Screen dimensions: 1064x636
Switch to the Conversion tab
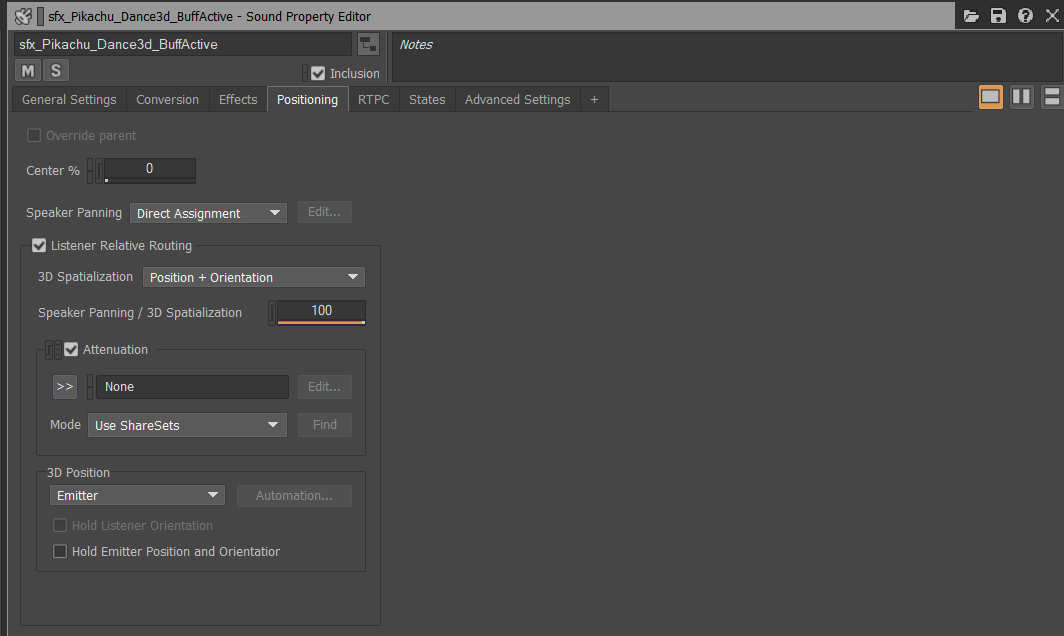coord(168,100)
